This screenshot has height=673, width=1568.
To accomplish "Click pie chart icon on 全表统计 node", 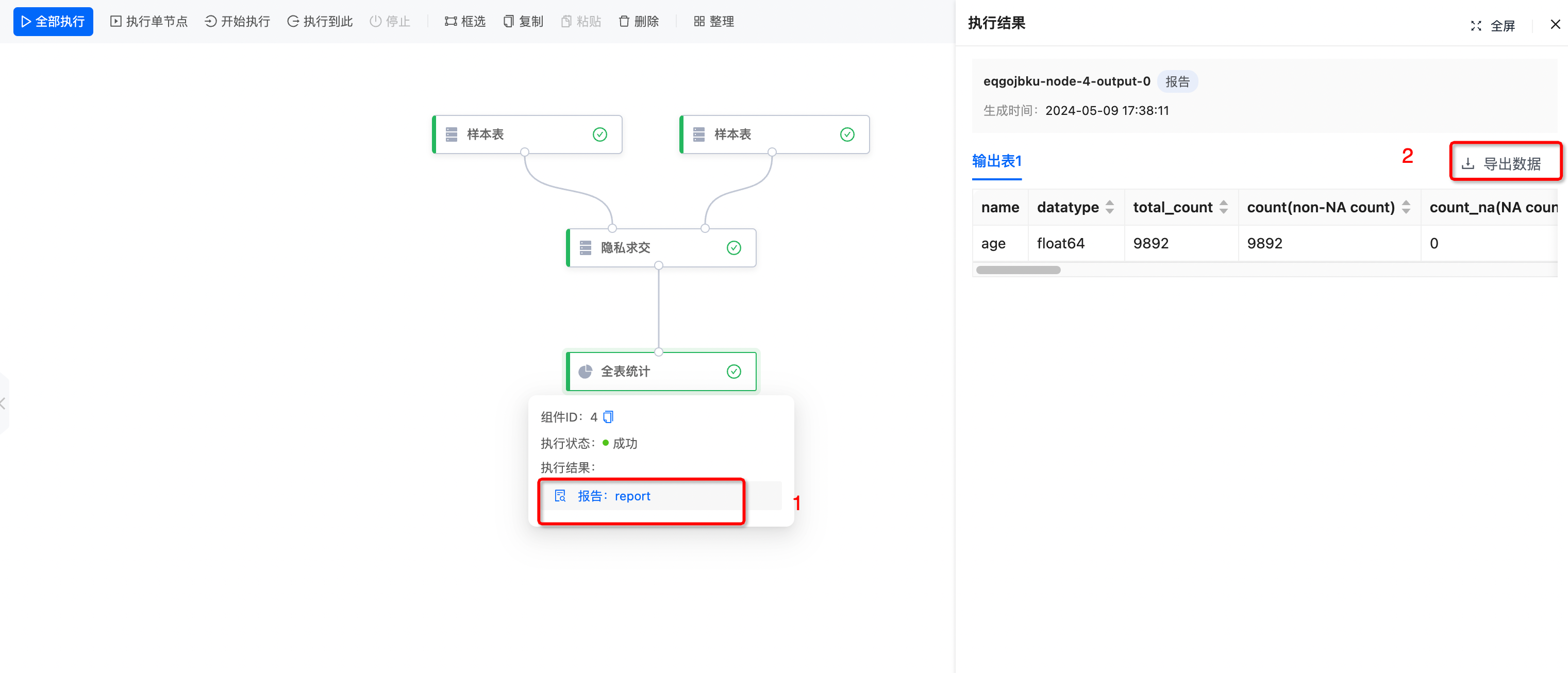I will (x=586, y=371).
